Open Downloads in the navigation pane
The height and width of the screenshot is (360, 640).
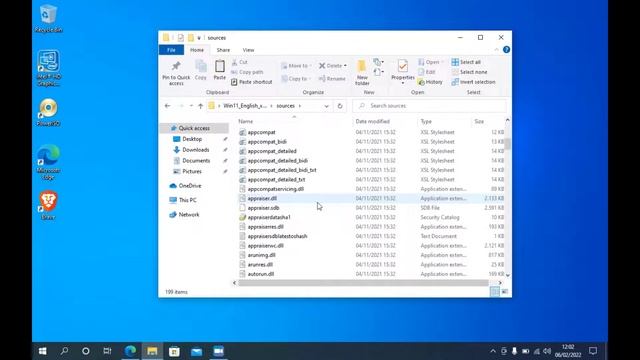click(x=196, y=150)
